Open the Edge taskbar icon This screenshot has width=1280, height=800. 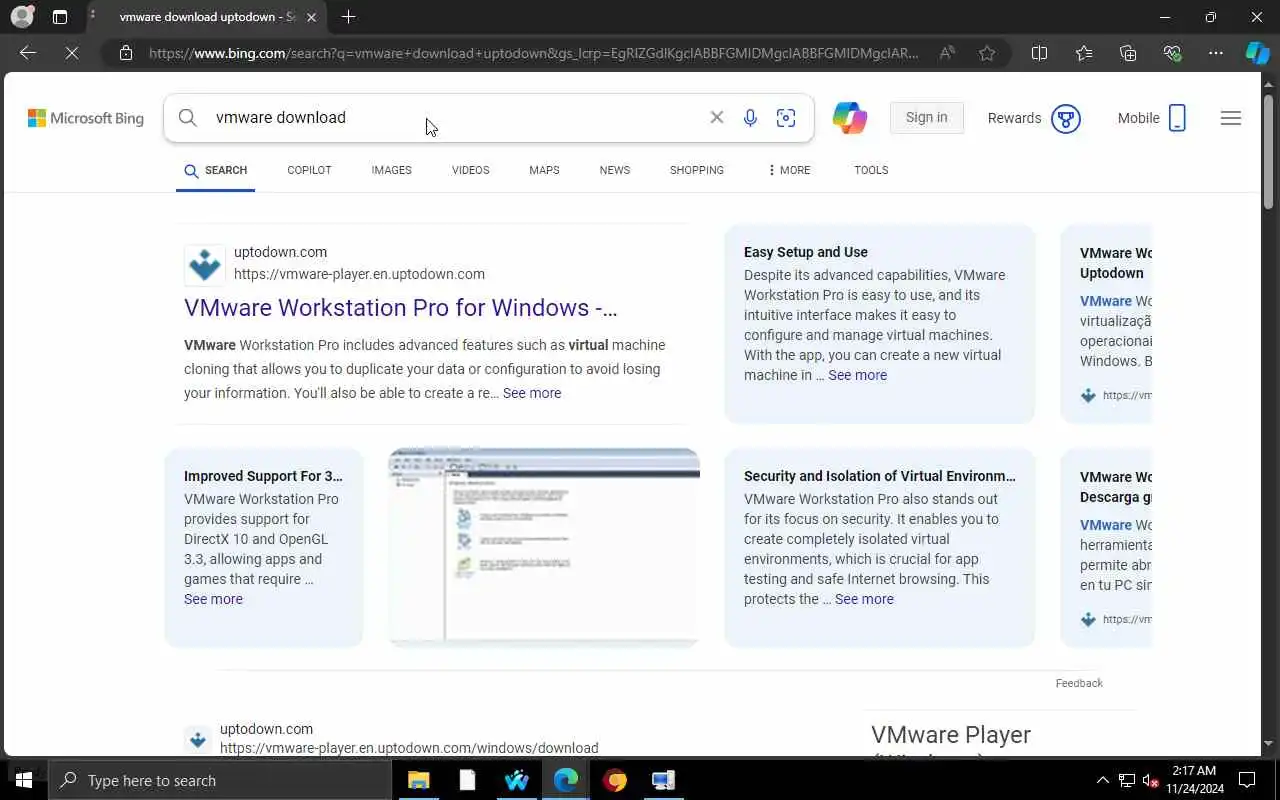[x=565, y=780]
